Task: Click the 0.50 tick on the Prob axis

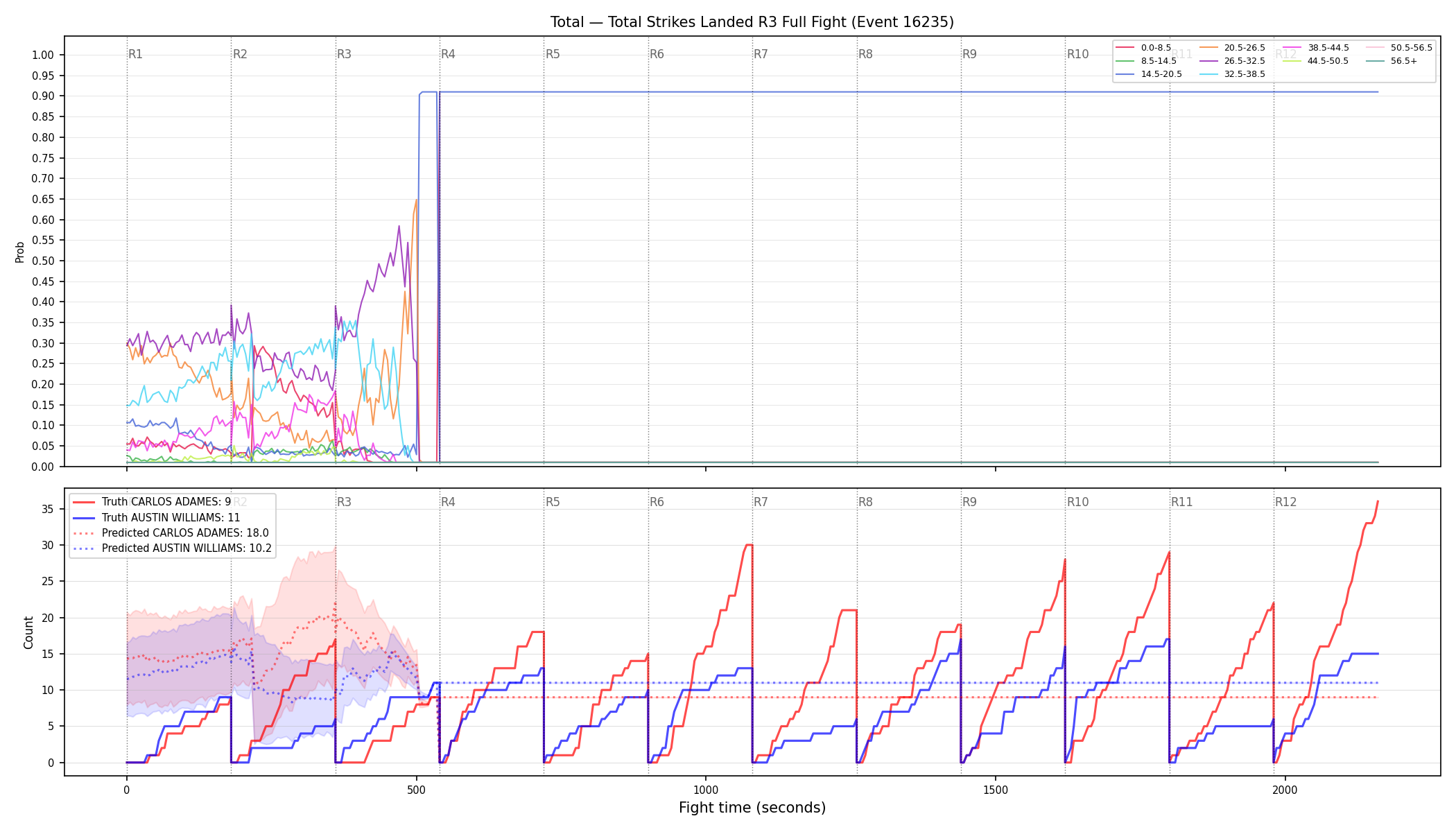Action: pyautogui.click(x=43, y=261)
